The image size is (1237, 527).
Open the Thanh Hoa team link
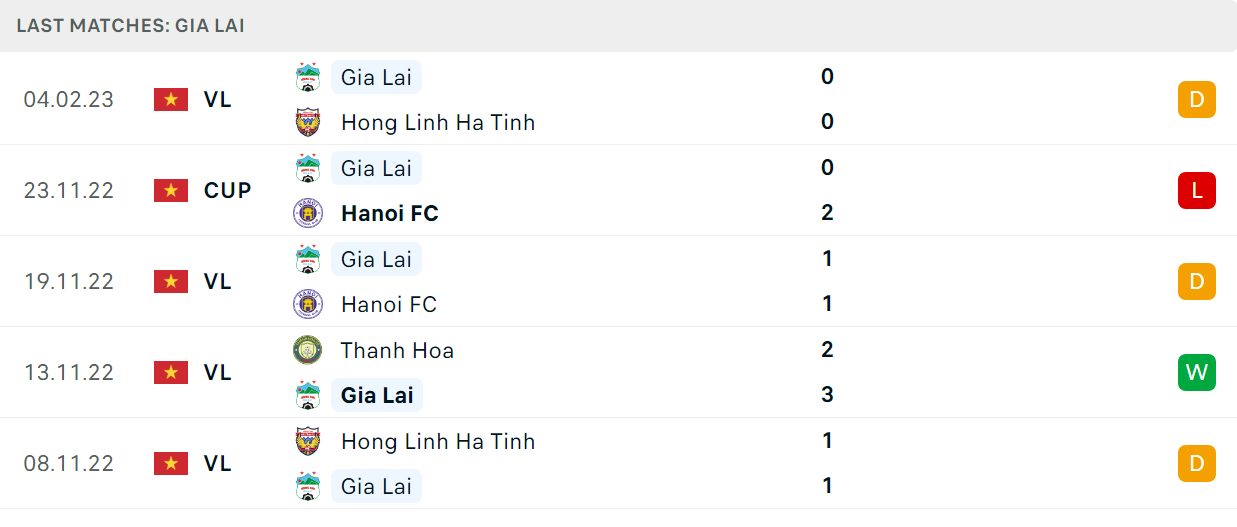[x=397, y=350]
